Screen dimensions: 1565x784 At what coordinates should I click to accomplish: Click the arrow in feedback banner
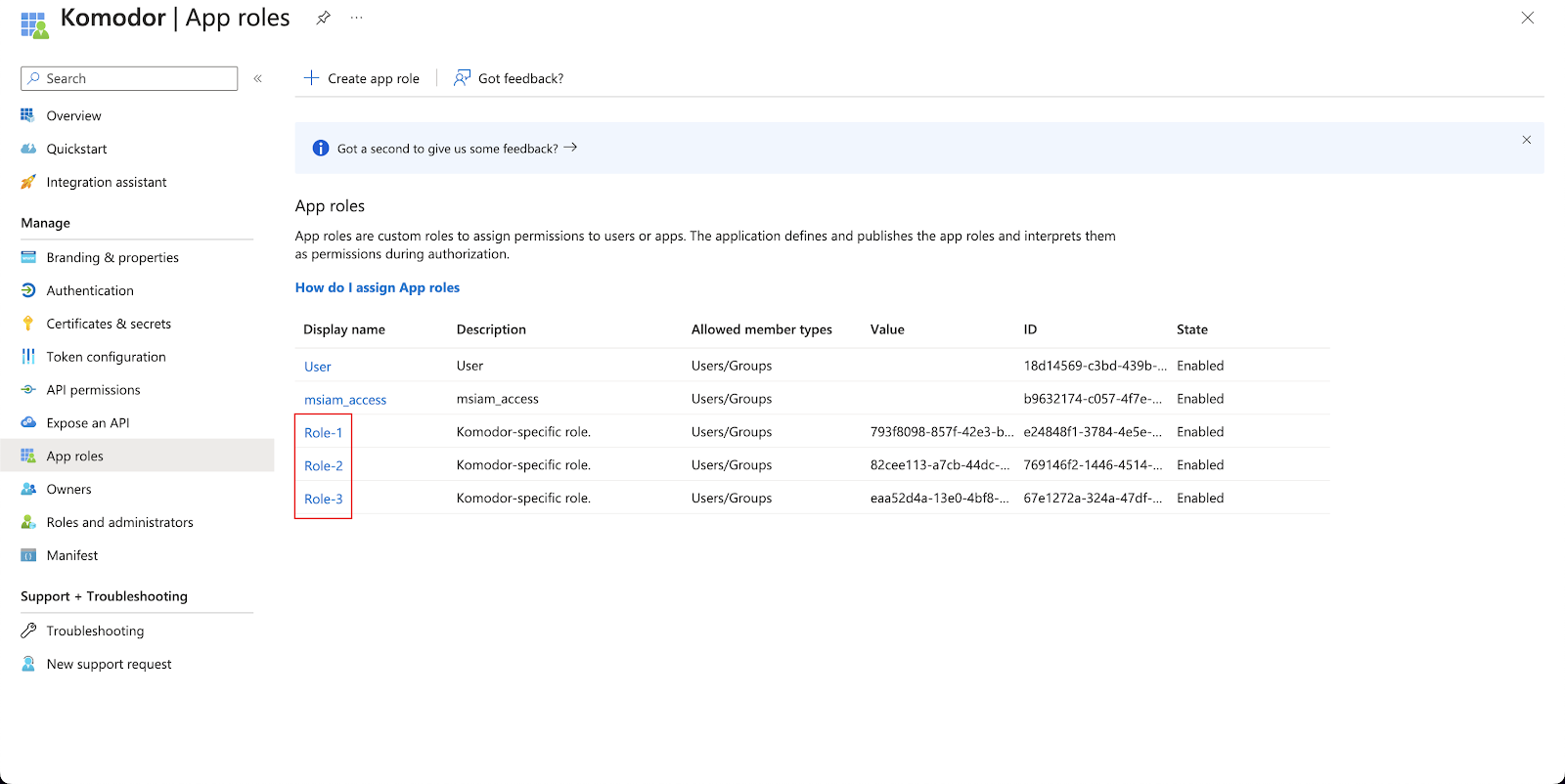coord(570,148)
